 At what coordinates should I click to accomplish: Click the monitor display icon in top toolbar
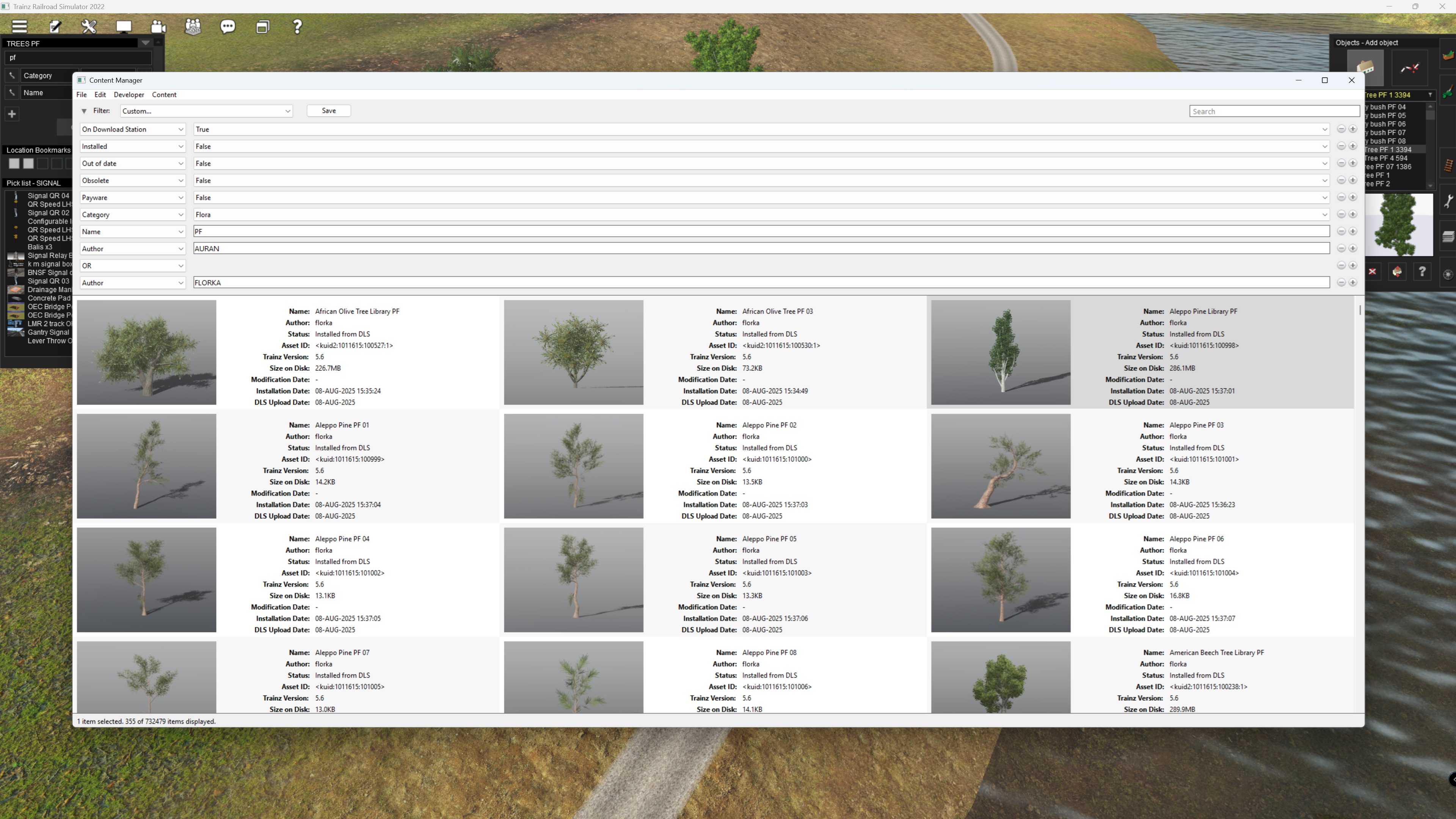[x=124, y=27]
